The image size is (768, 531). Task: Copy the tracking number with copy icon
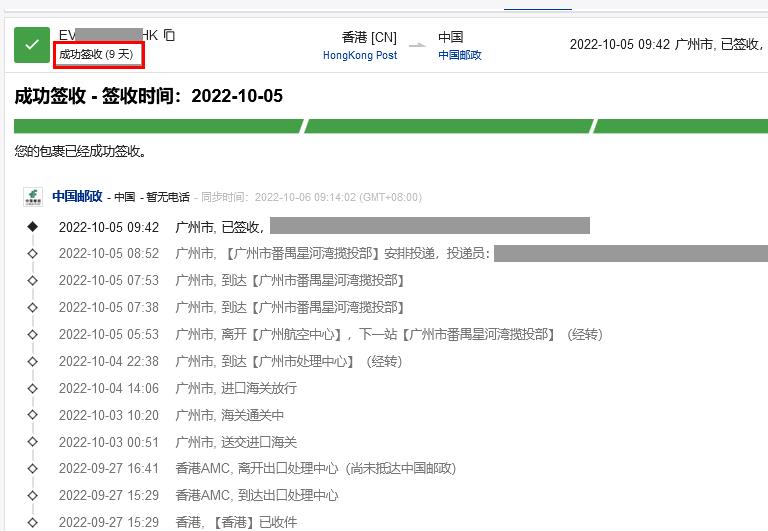169,36
